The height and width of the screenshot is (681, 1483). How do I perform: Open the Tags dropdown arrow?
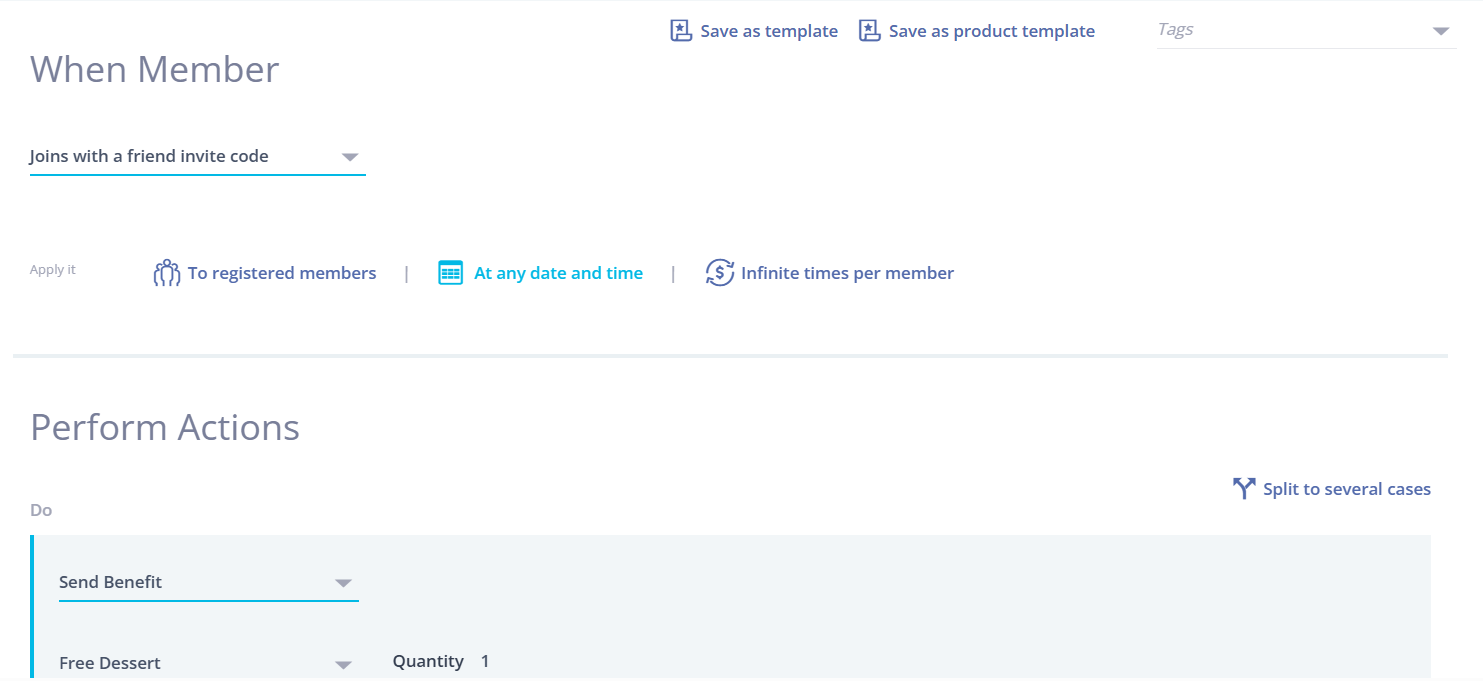point(1441,31)
